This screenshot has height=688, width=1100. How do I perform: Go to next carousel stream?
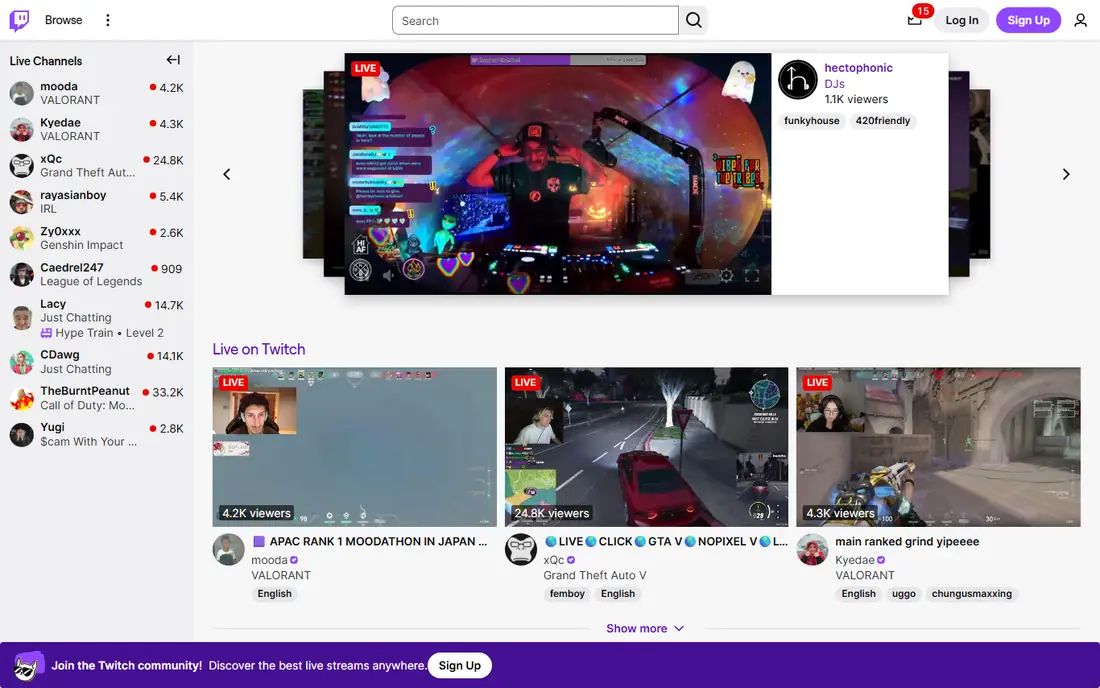coord(1066,174)
